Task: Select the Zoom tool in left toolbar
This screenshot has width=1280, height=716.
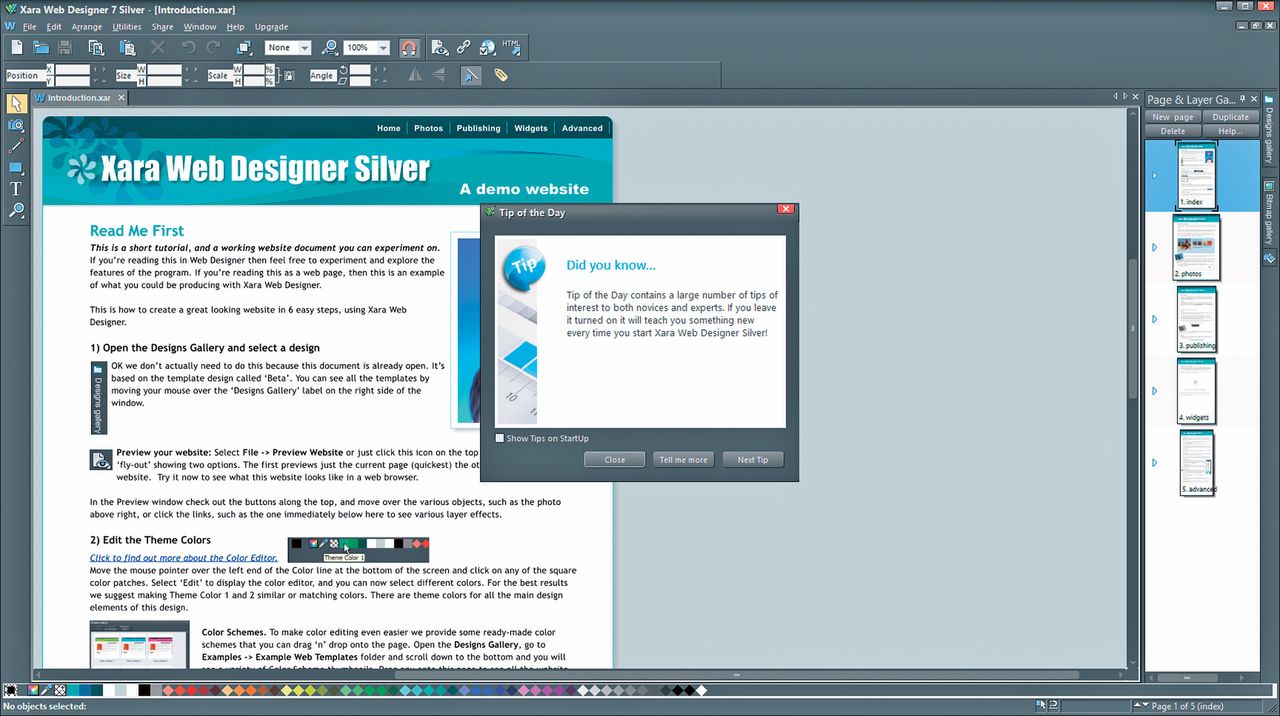Action: click(x=16, y=210)
